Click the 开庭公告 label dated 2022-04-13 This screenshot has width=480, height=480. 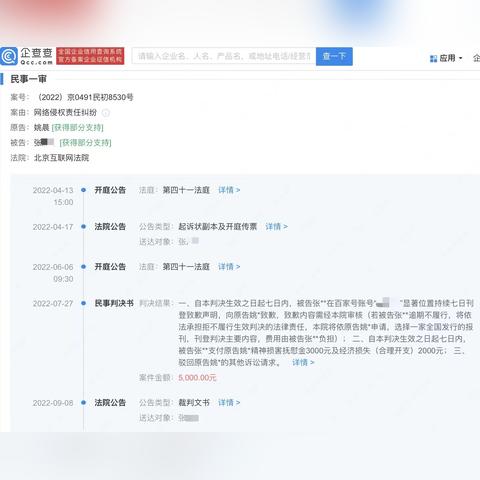(x=110, y=190)
